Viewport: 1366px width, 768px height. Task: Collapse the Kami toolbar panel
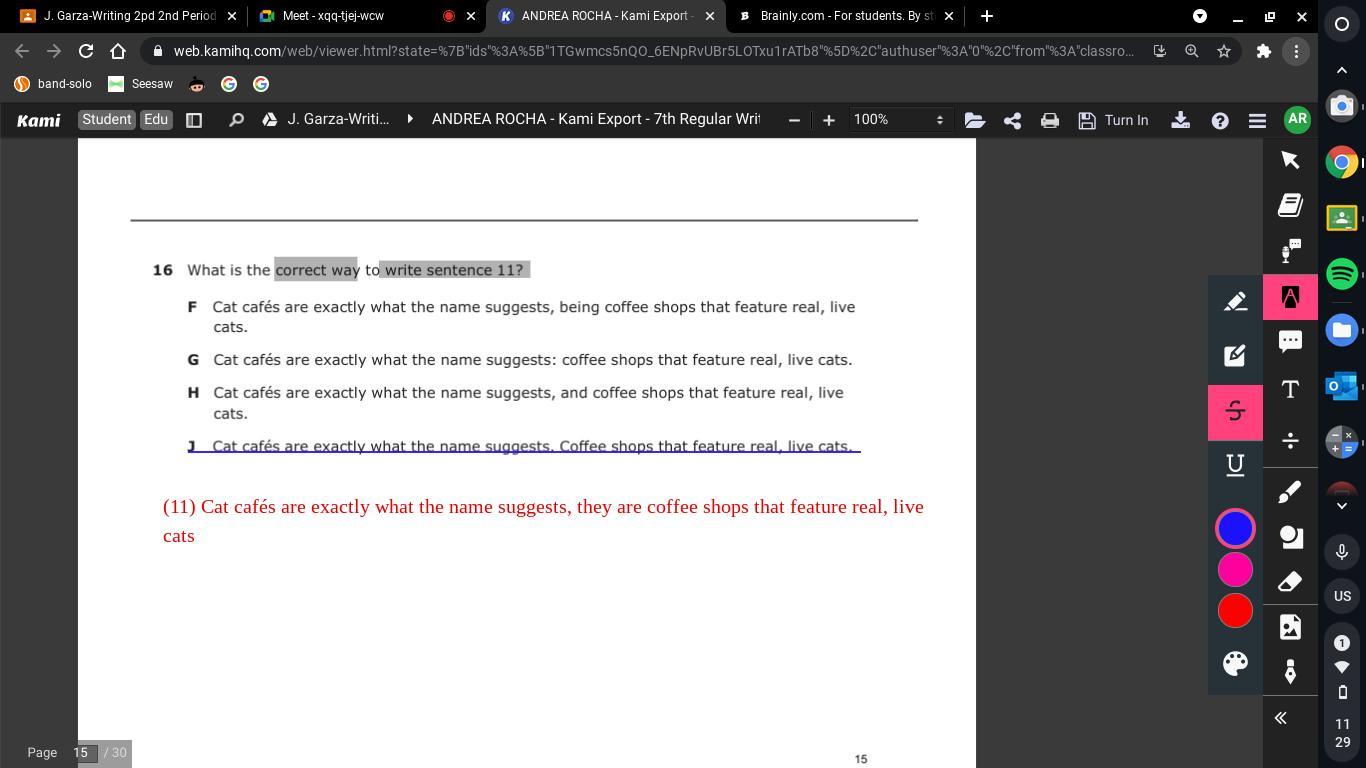click(1280, 718)
